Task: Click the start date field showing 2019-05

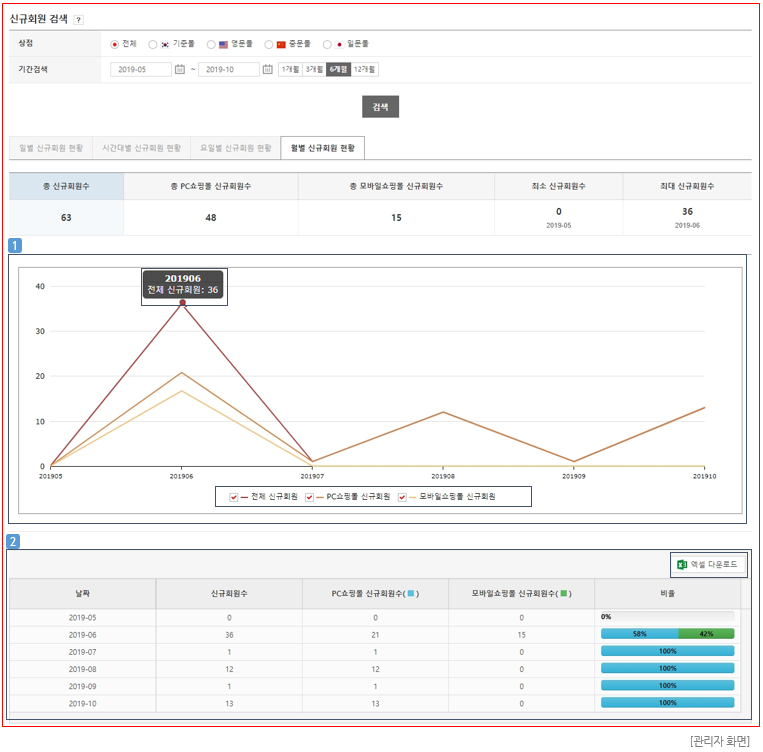Action: [x=141, y=70]
